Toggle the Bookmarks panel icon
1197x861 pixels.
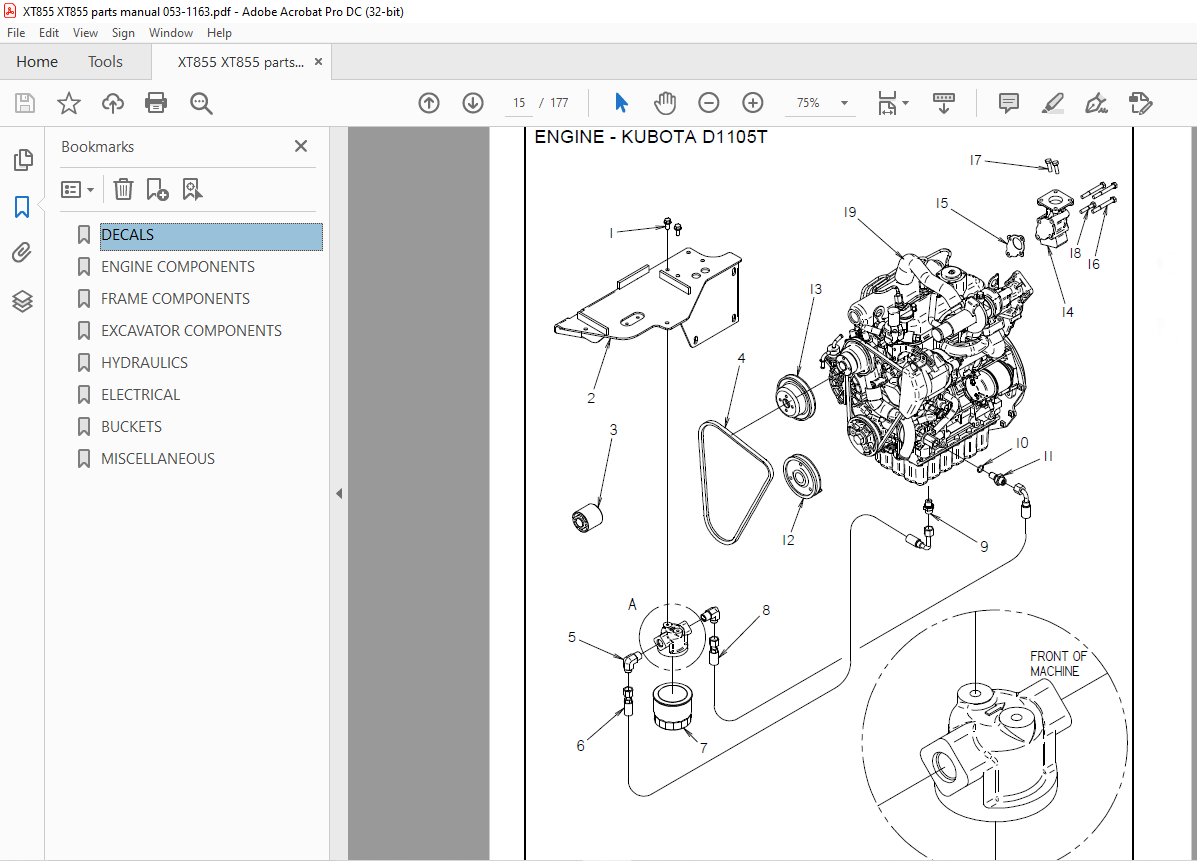point(22,206)
